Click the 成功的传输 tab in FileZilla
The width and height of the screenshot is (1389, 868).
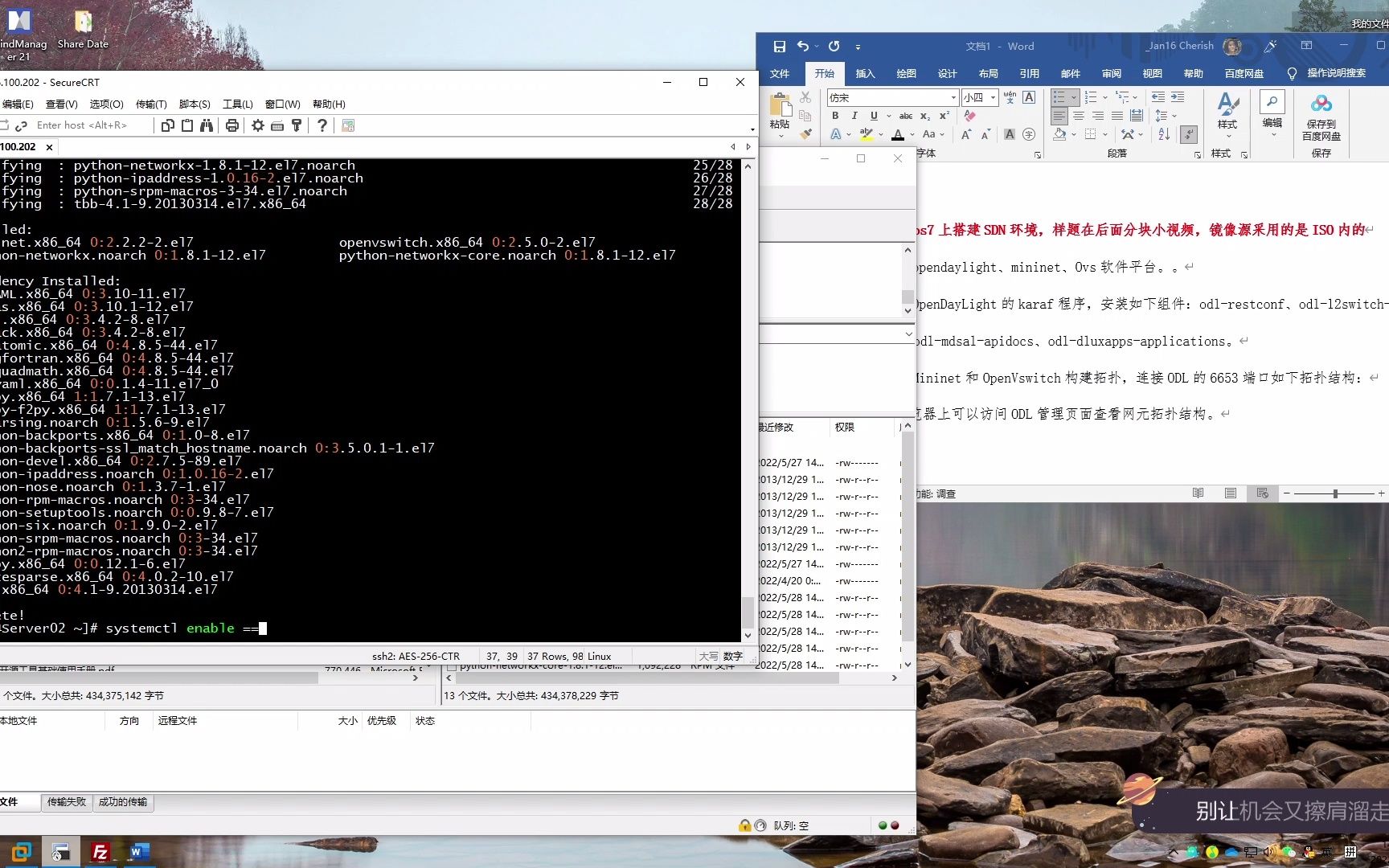123,802
